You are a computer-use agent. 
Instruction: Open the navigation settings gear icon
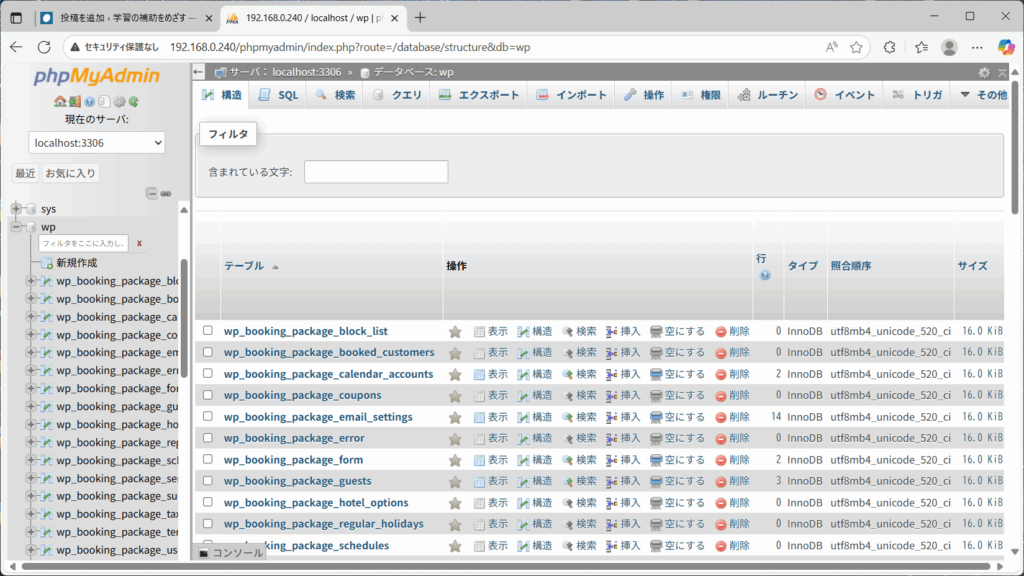click(118, 101)
